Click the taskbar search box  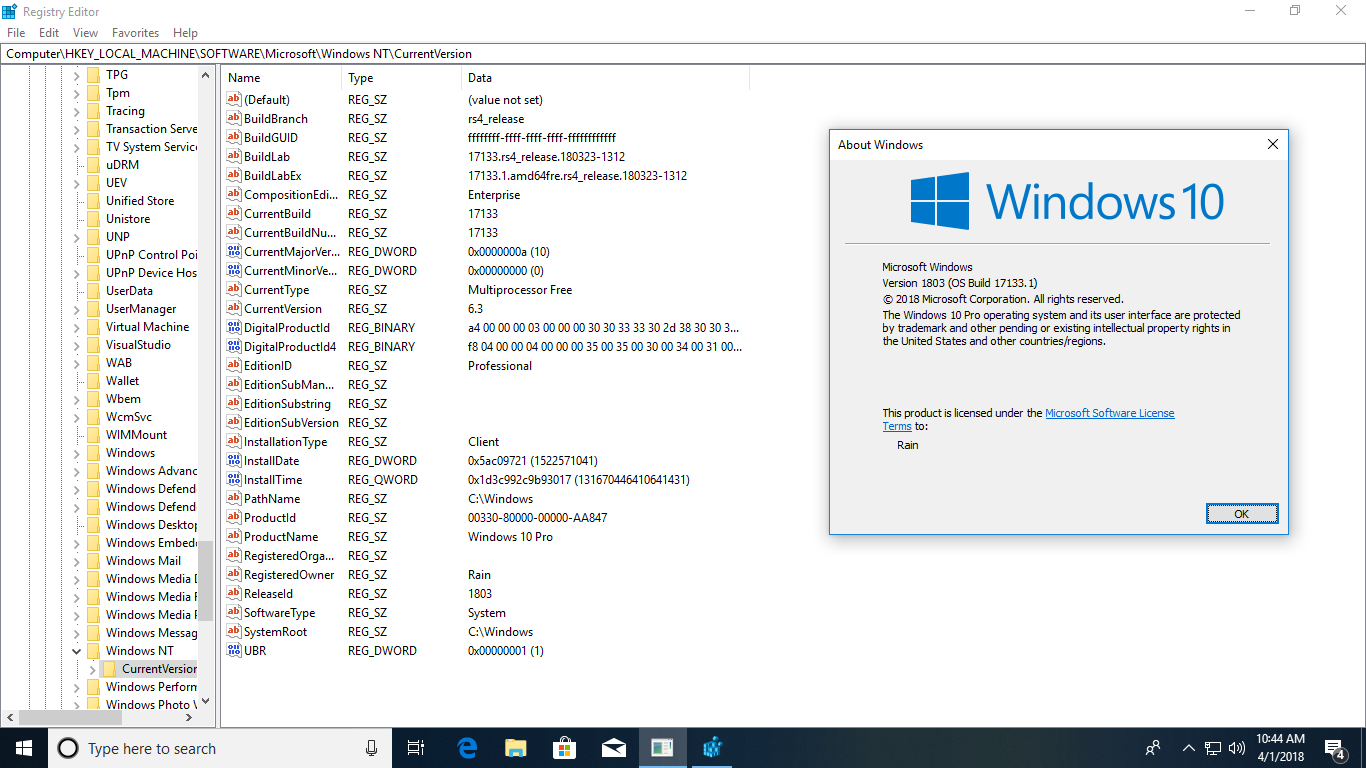(x=220, y=748)
